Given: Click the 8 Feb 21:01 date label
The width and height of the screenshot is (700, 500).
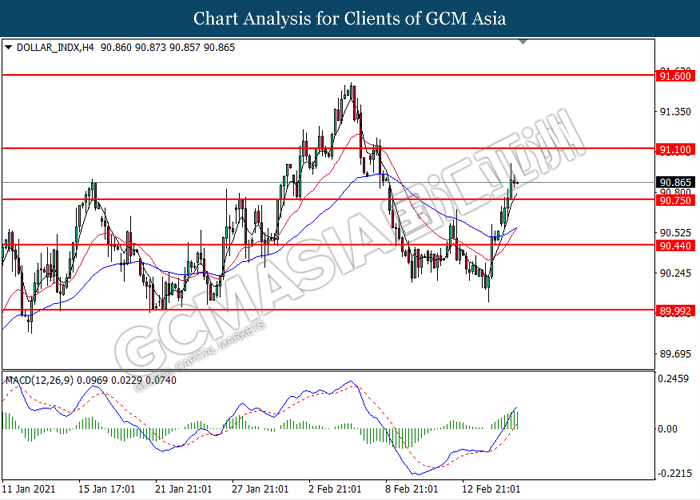Looking at the screenshot, I should (x=412, y=489).
